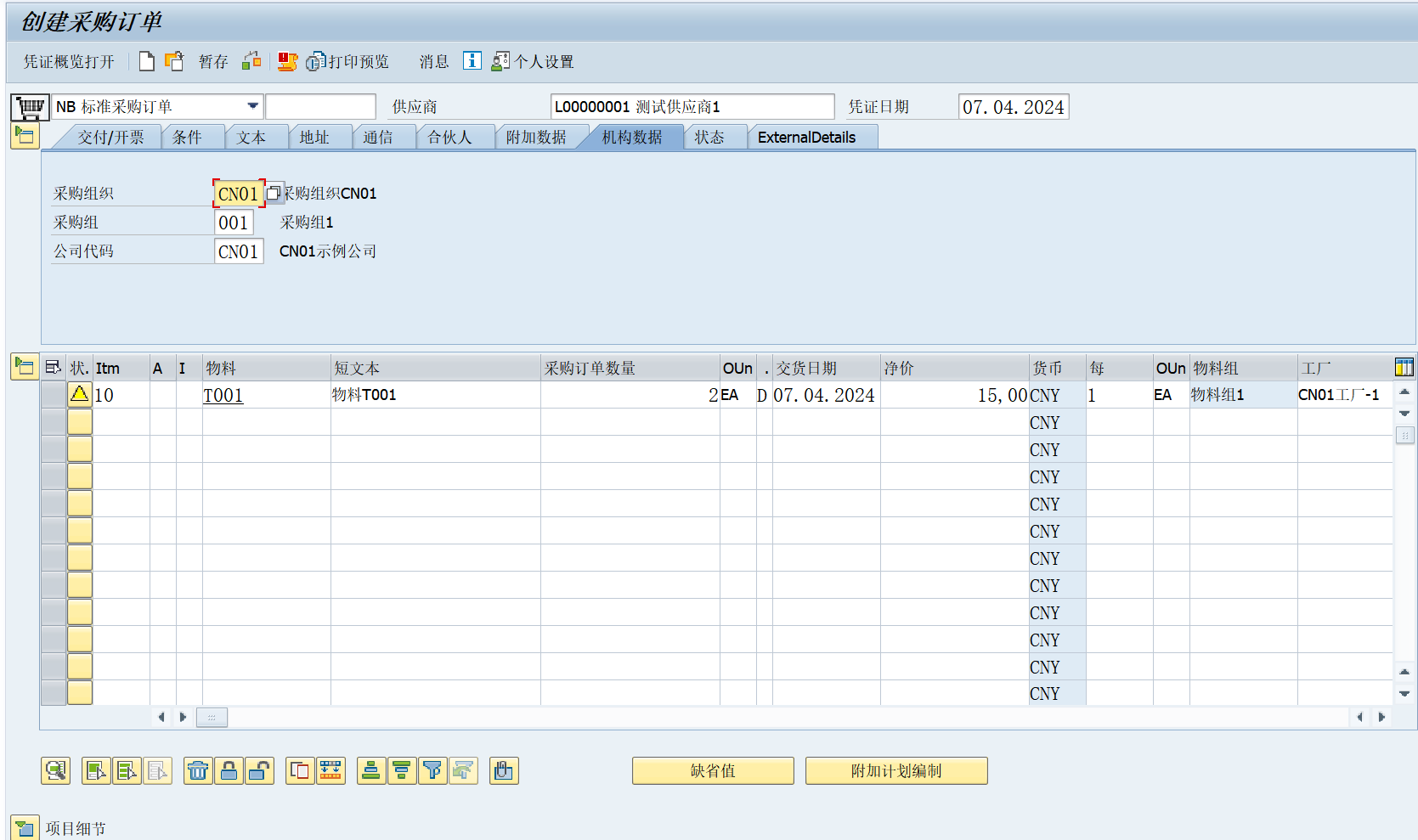This screenshot has width=1418, height=840.
Task: Click the 供应商 input field with L00000001
Action: pyautogui.click(x=692, y=107)
